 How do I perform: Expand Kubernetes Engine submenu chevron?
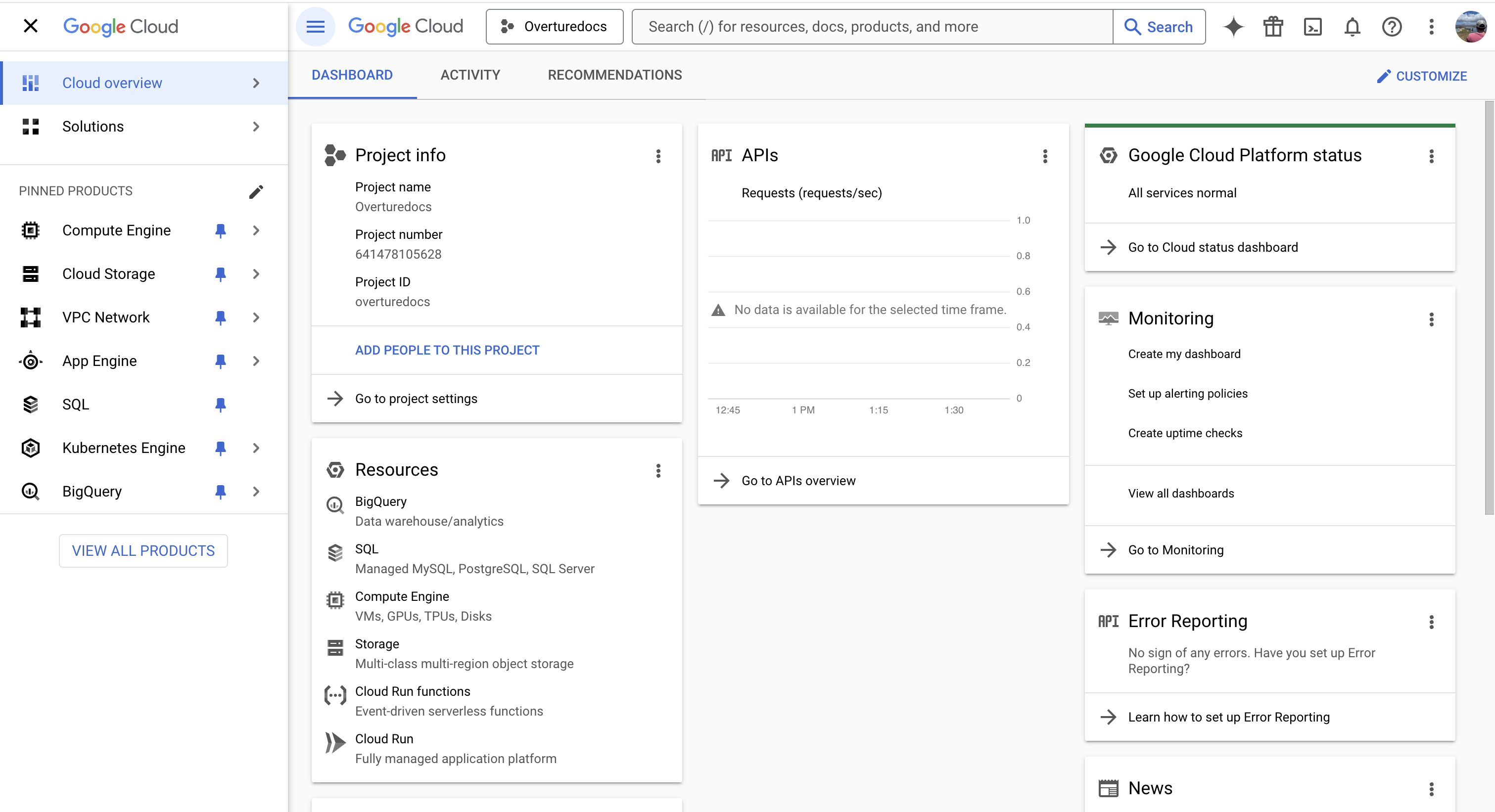tap(256, 448)
